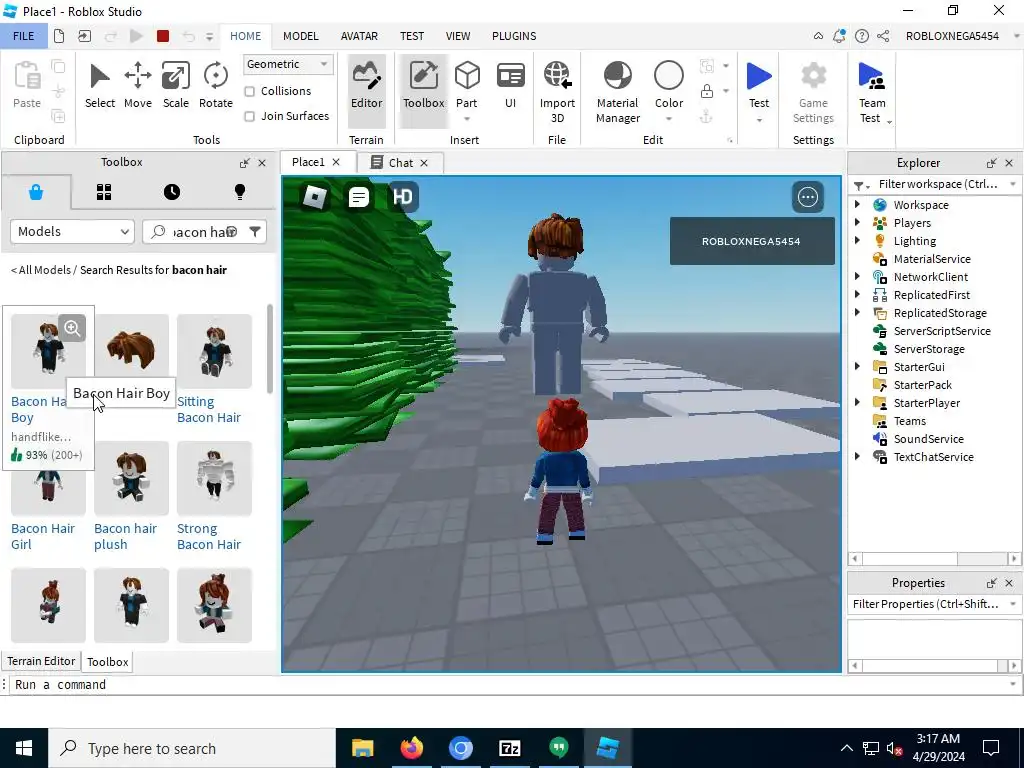1024x768 pixels.
Task: Switch to the Chat document tab
Action: 400,163
